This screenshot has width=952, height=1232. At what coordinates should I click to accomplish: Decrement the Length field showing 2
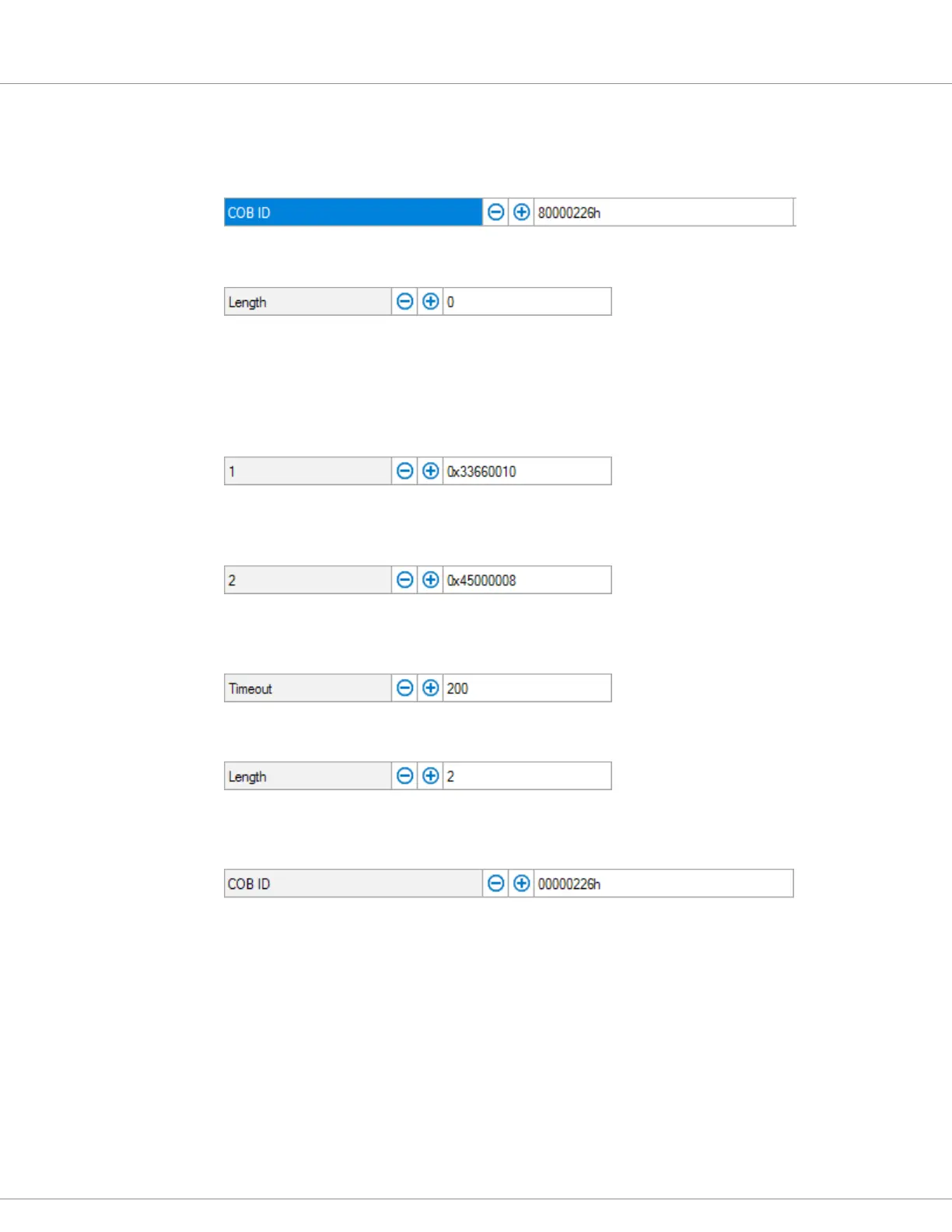click(404, 776)
